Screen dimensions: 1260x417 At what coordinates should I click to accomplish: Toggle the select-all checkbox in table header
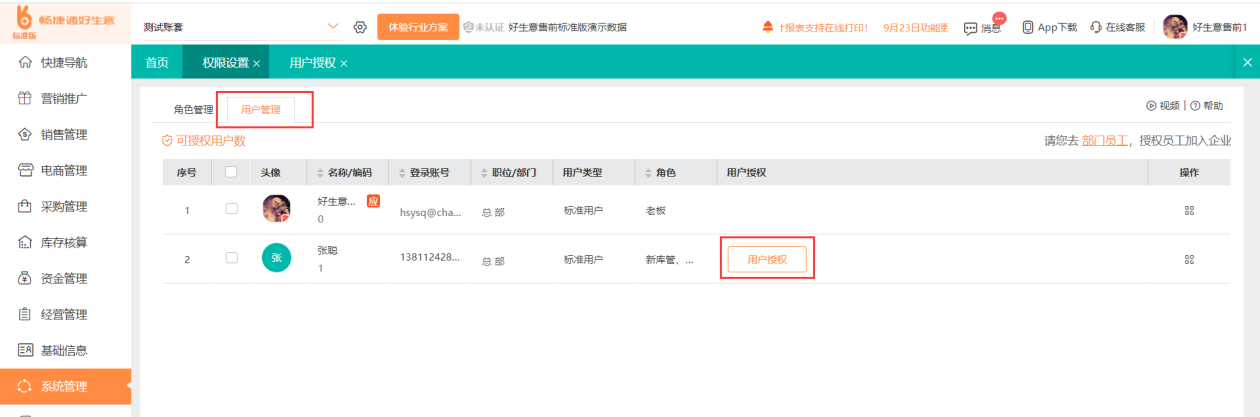coord(231,172)
